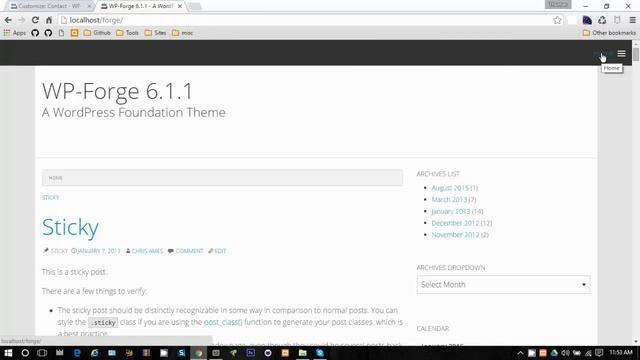Click the CALENDAR widget heading
The width and height of the screenshot is (640, 360).
coord(433,329)
